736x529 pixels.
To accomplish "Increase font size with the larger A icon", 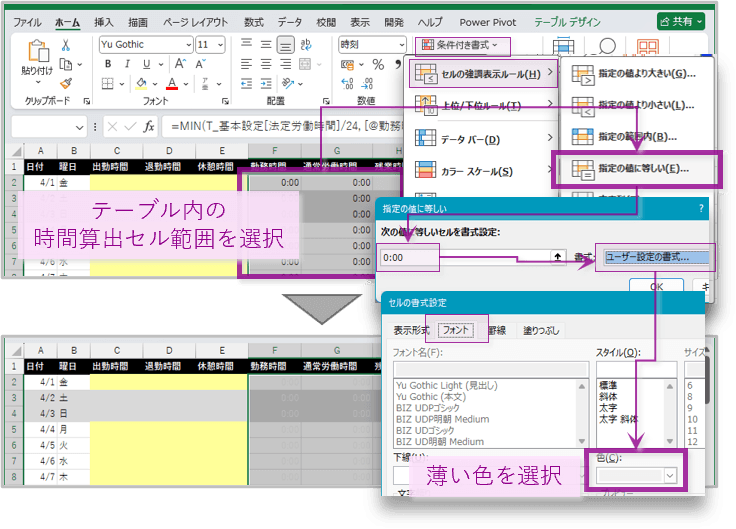I will coord(180,64).
